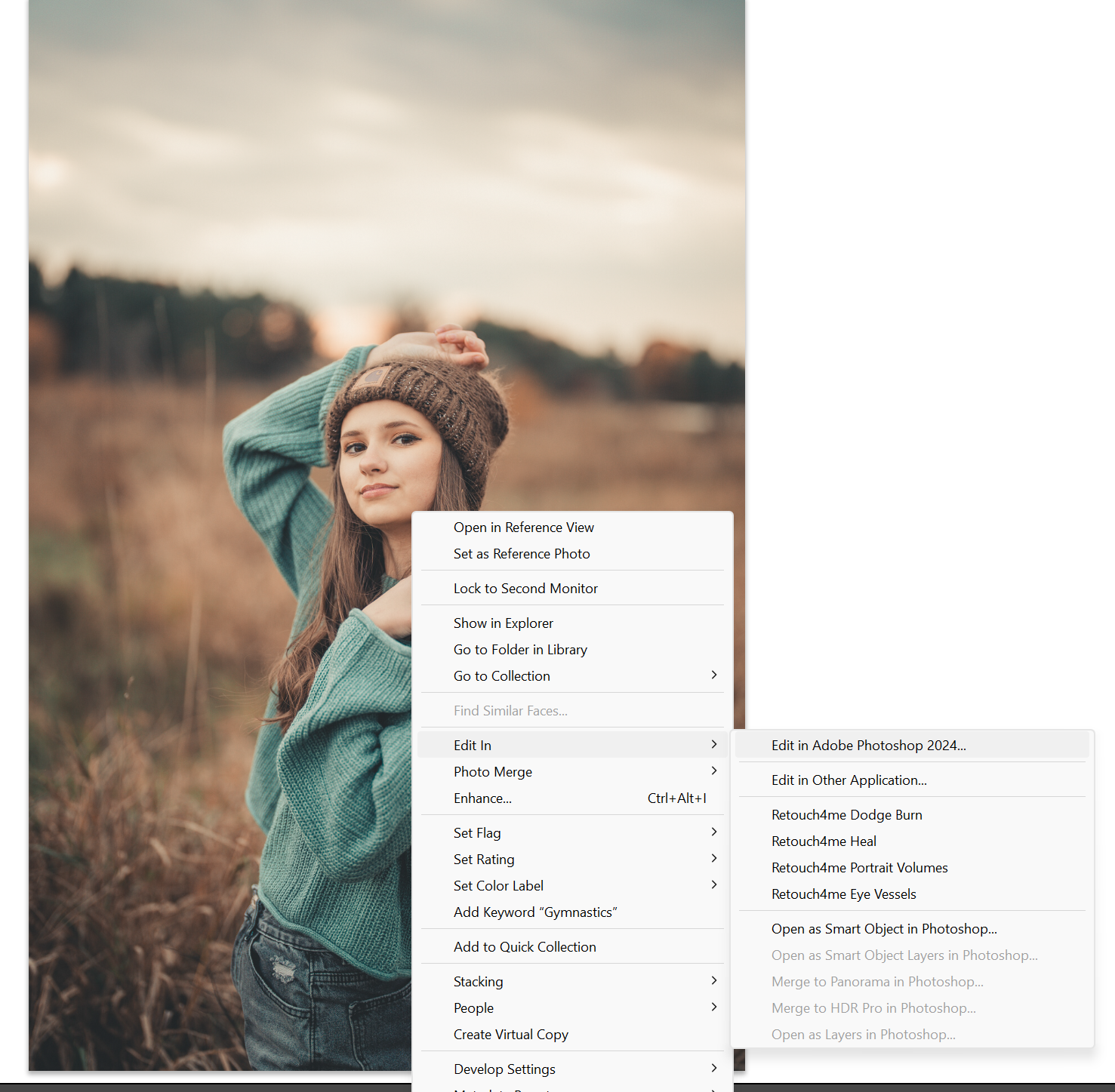Edit in Adobe Photoshop 2024
This screenshot has width=1115, height=1092.
click(868, 745)
